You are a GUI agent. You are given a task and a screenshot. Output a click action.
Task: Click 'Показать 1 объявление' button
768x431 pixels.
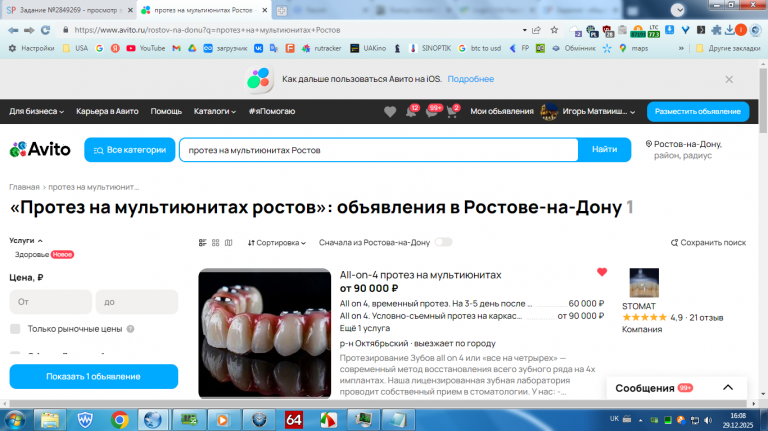coord(94,377)
